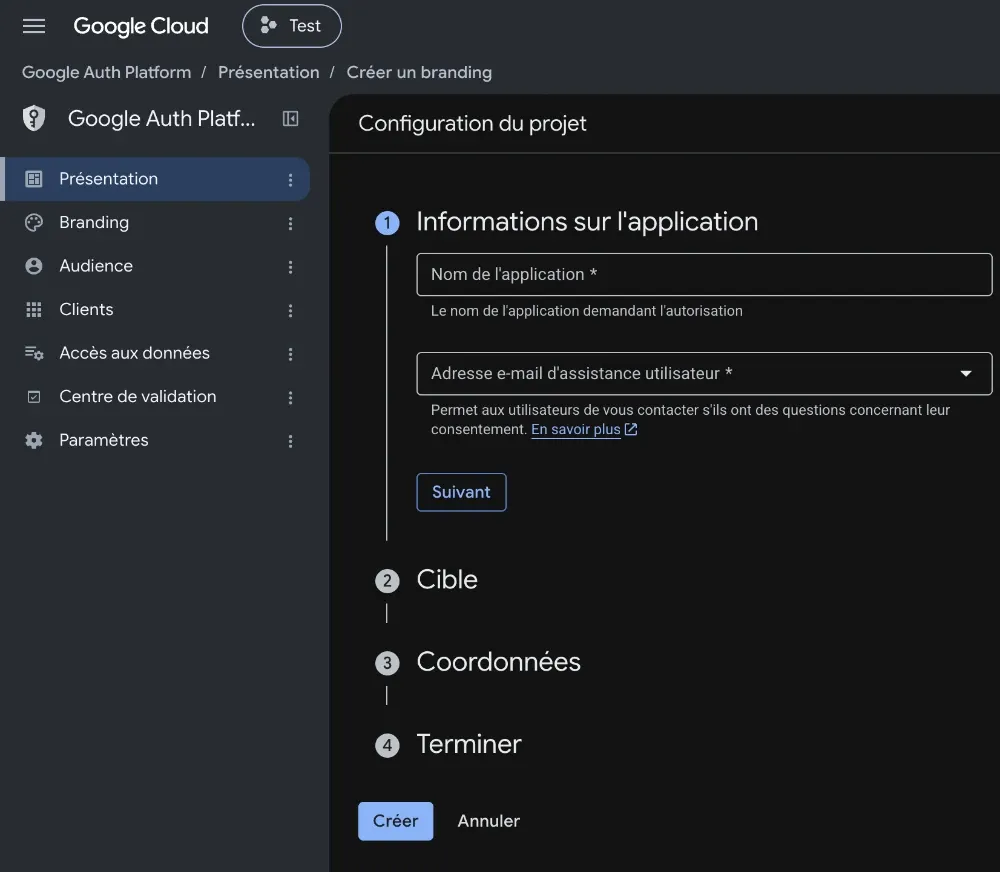Click the Google Auth Platf... sidebar title

click(161, 119)
